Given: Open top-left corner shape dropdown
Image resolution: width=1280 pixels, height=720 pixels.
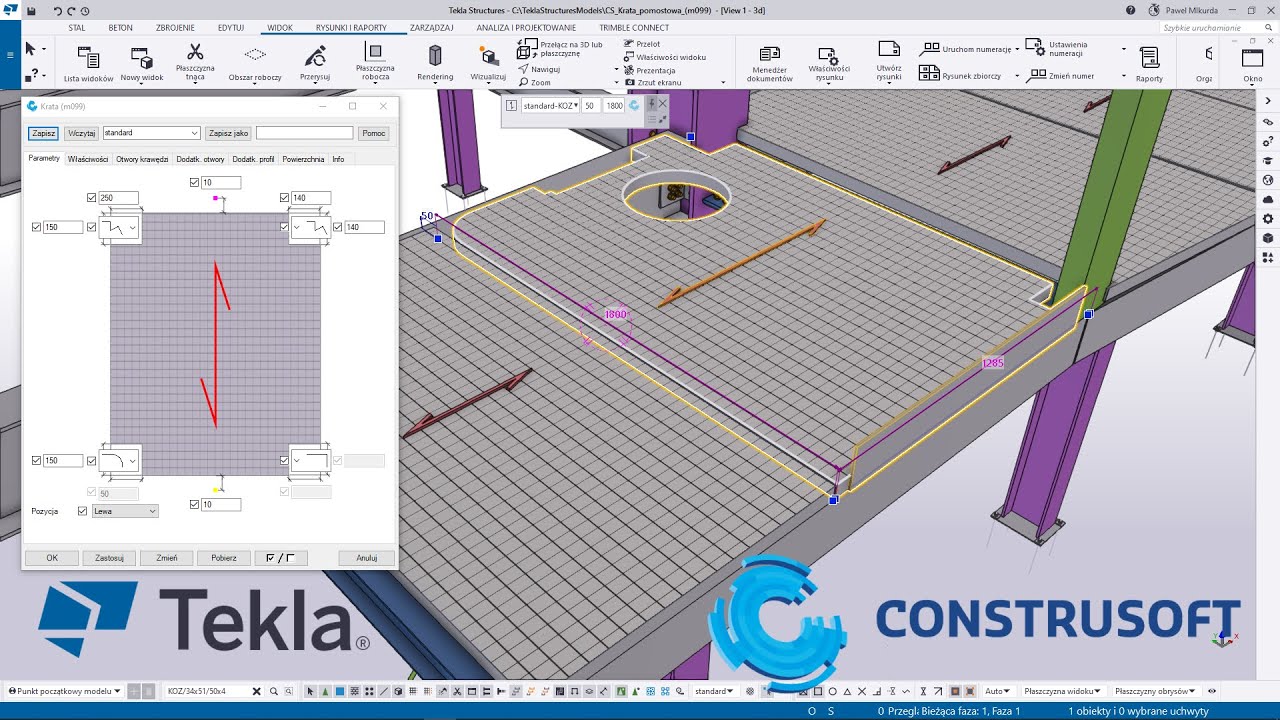Looking at the screenshot, I should tap(119, 228).
